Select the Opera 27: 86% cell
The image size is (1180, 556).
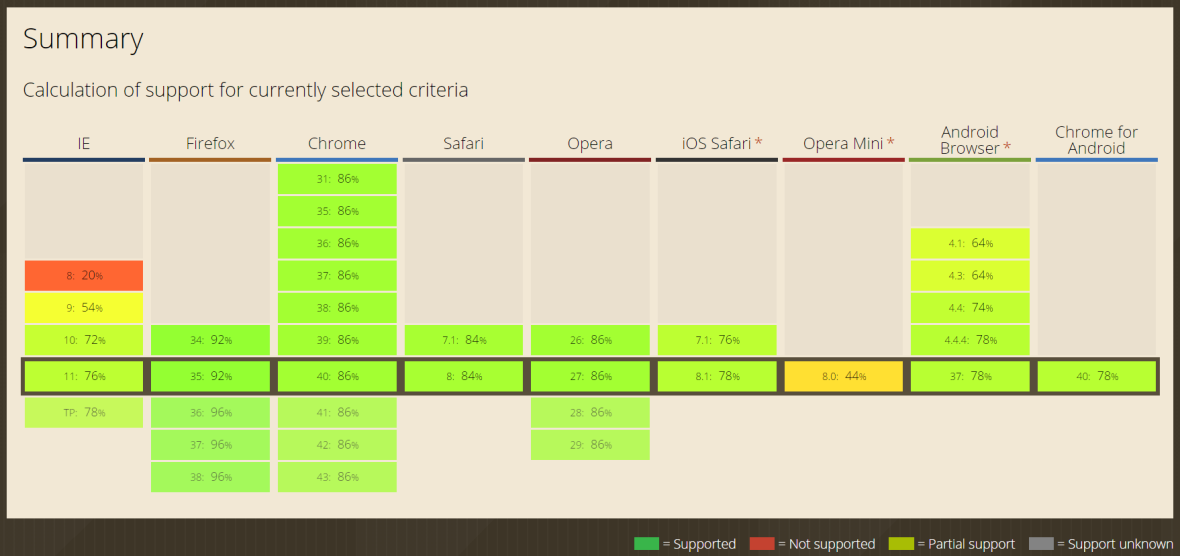[590, 376]
